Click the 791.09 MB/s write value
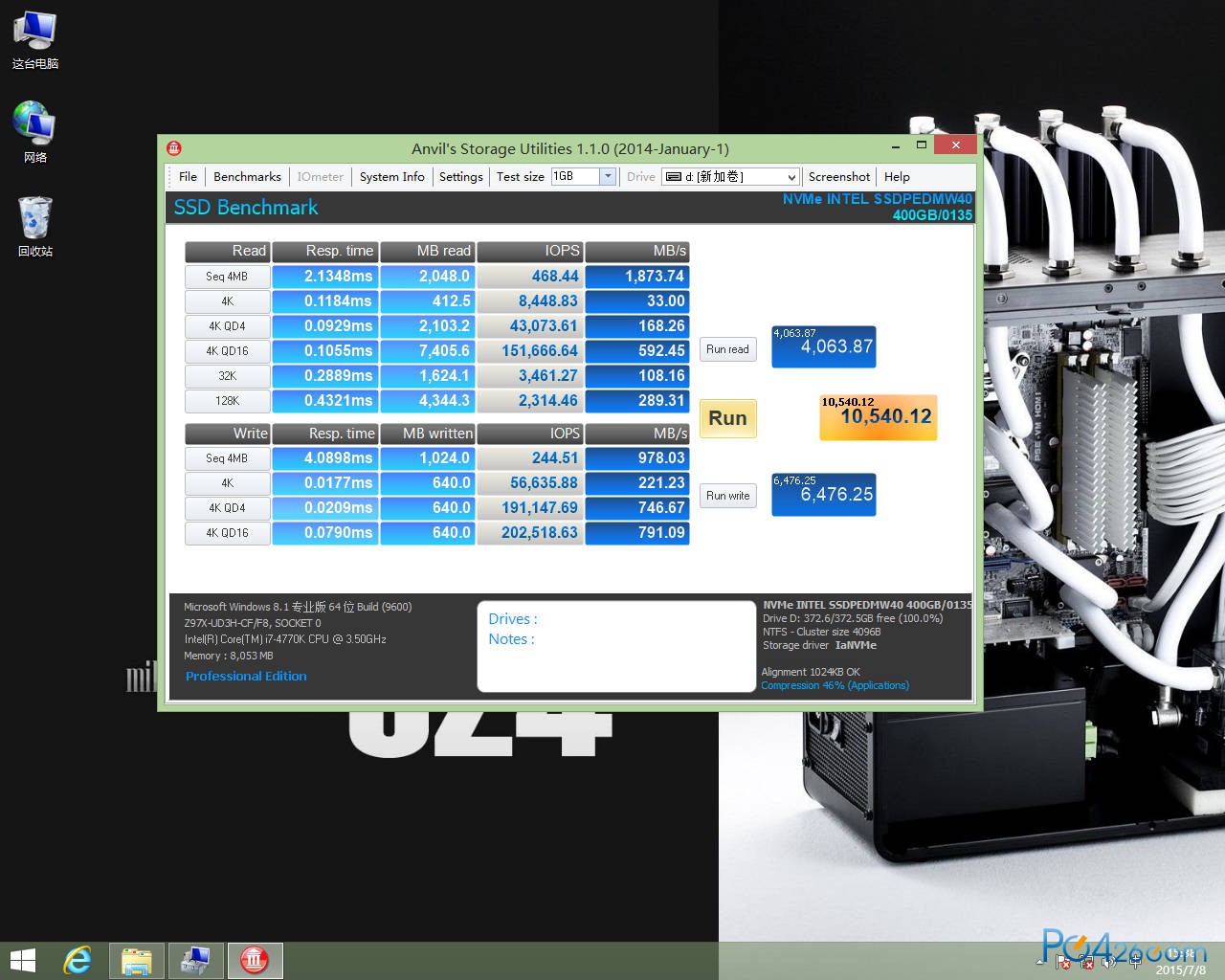 [x=637, y=533]
